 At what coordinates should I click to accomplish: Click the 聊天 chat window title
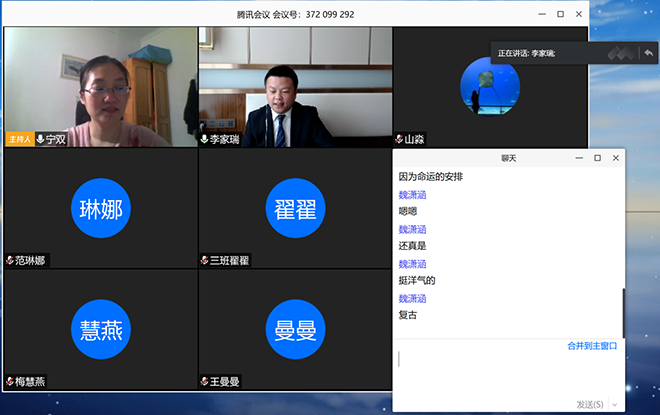click(x=508, y=158)
